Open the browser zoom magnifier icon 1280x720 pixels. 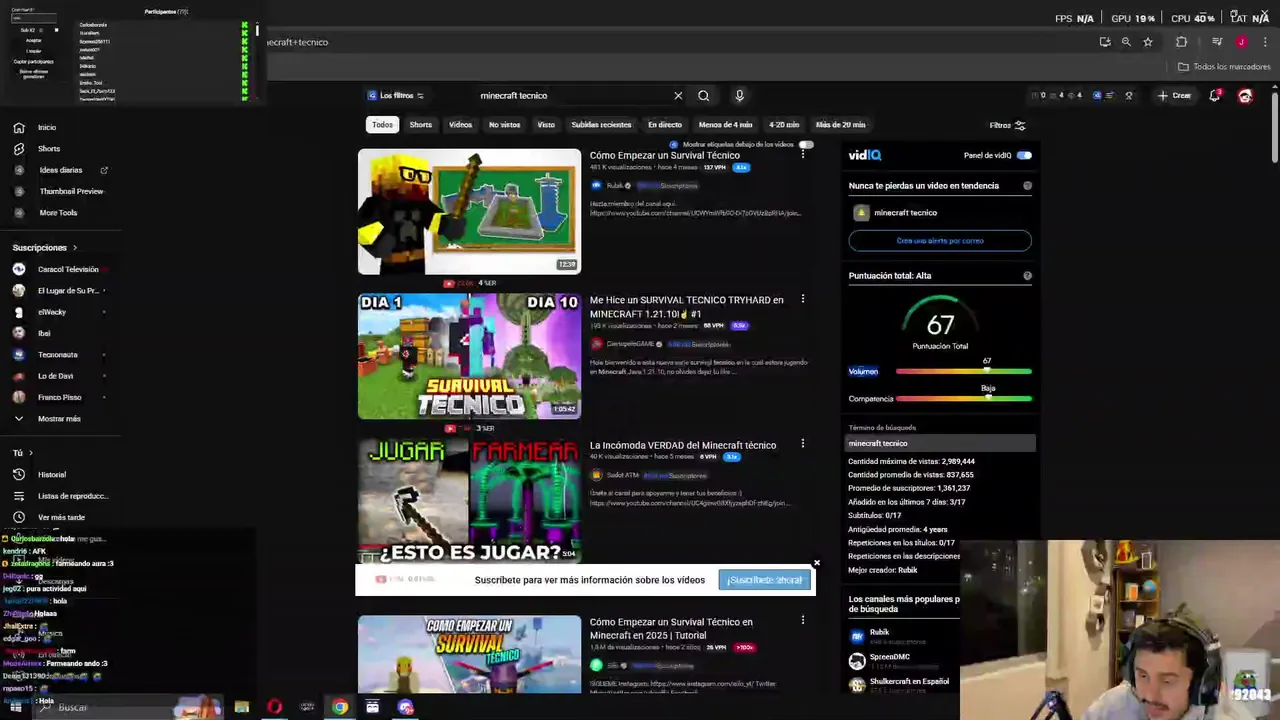tap(1126, 42)
